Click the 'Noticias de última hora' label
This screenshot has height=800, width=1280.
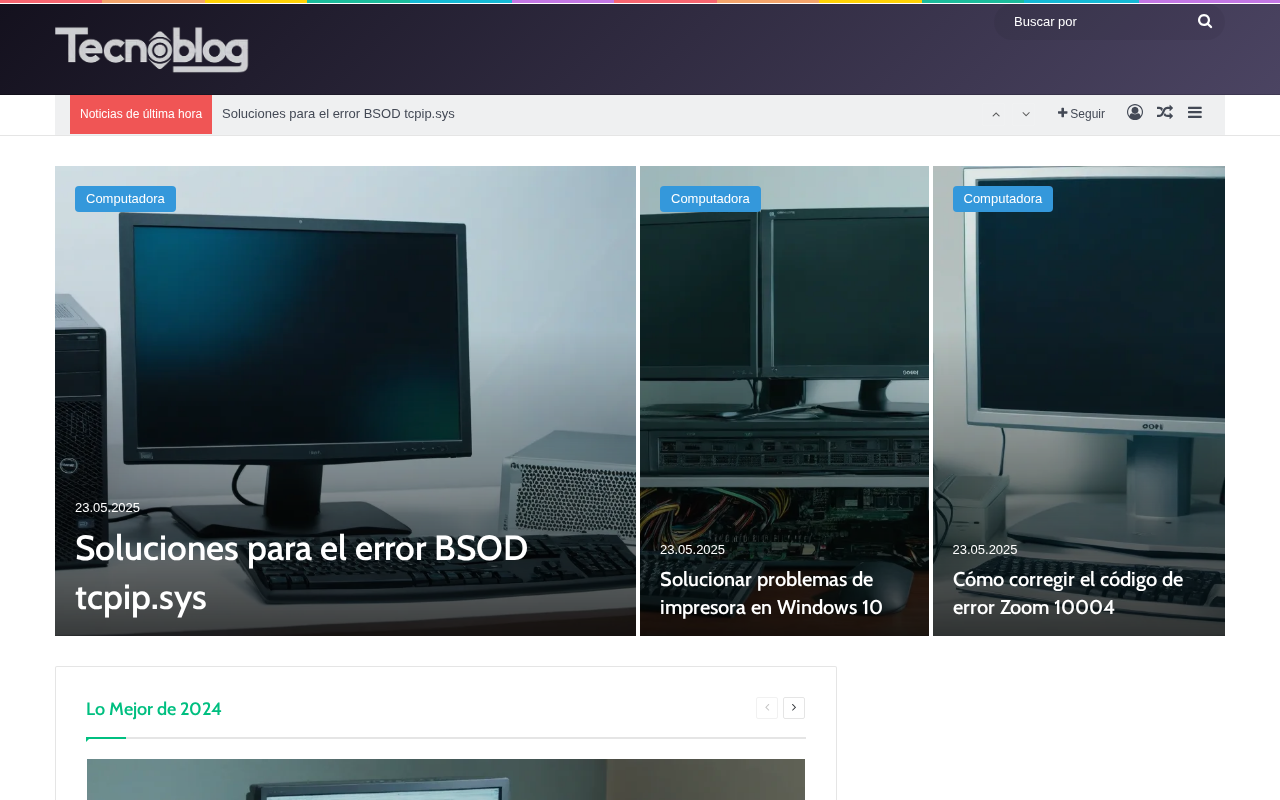click(x=141, y=114)
